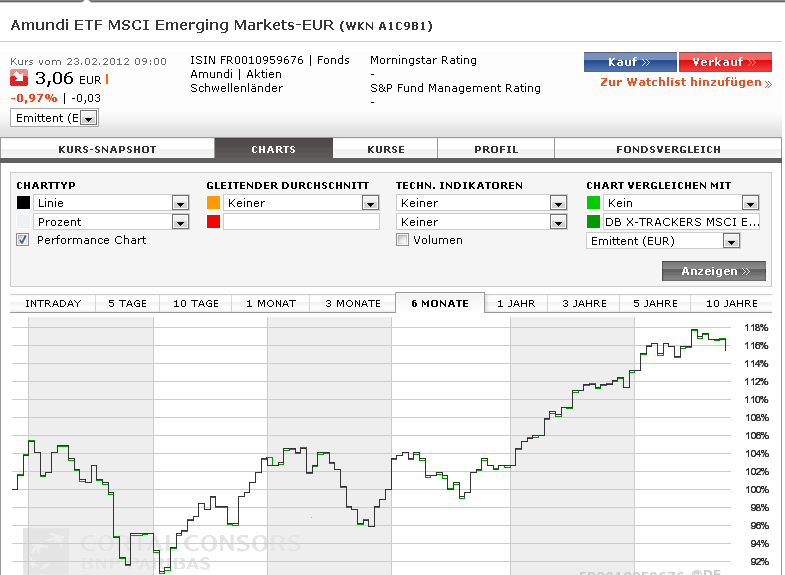This screenshot has width=785, height=575.
Task: Select the 3 Jahre time range
Action: pyautogui.click(x=584, y=303)
